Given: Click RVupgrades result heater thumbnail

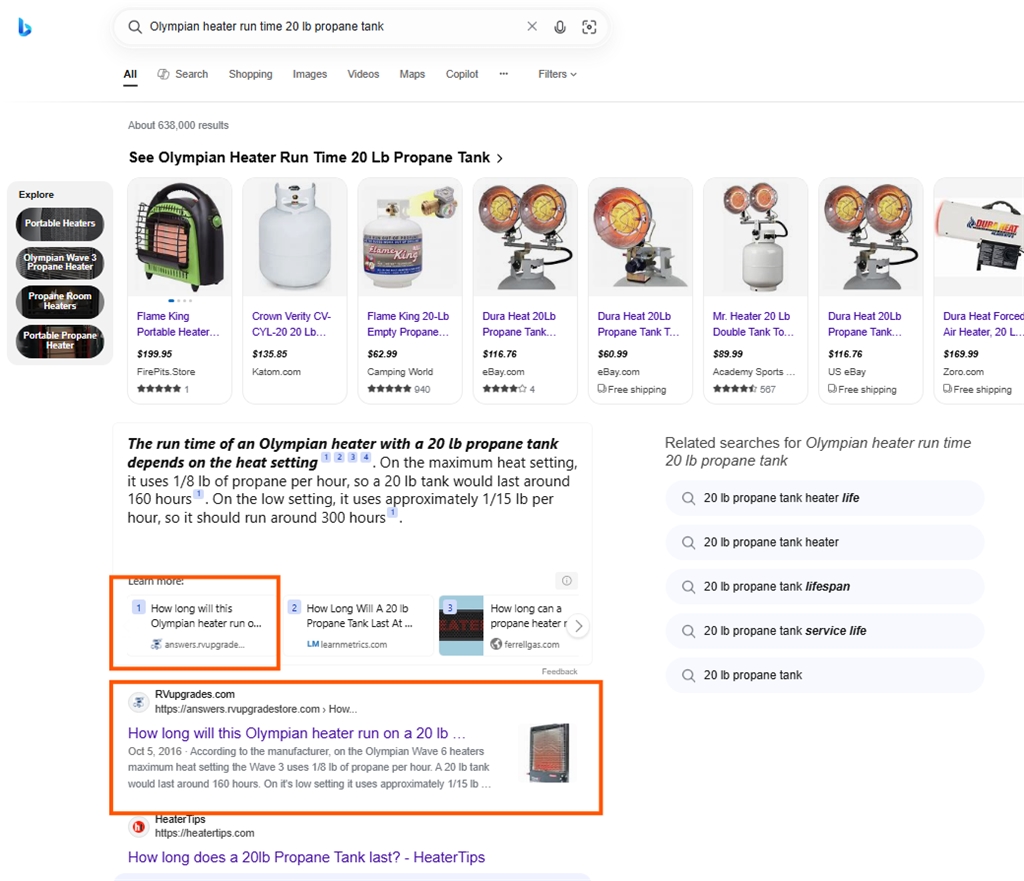Looking at the screenshot, I should [x=549, y=753].
